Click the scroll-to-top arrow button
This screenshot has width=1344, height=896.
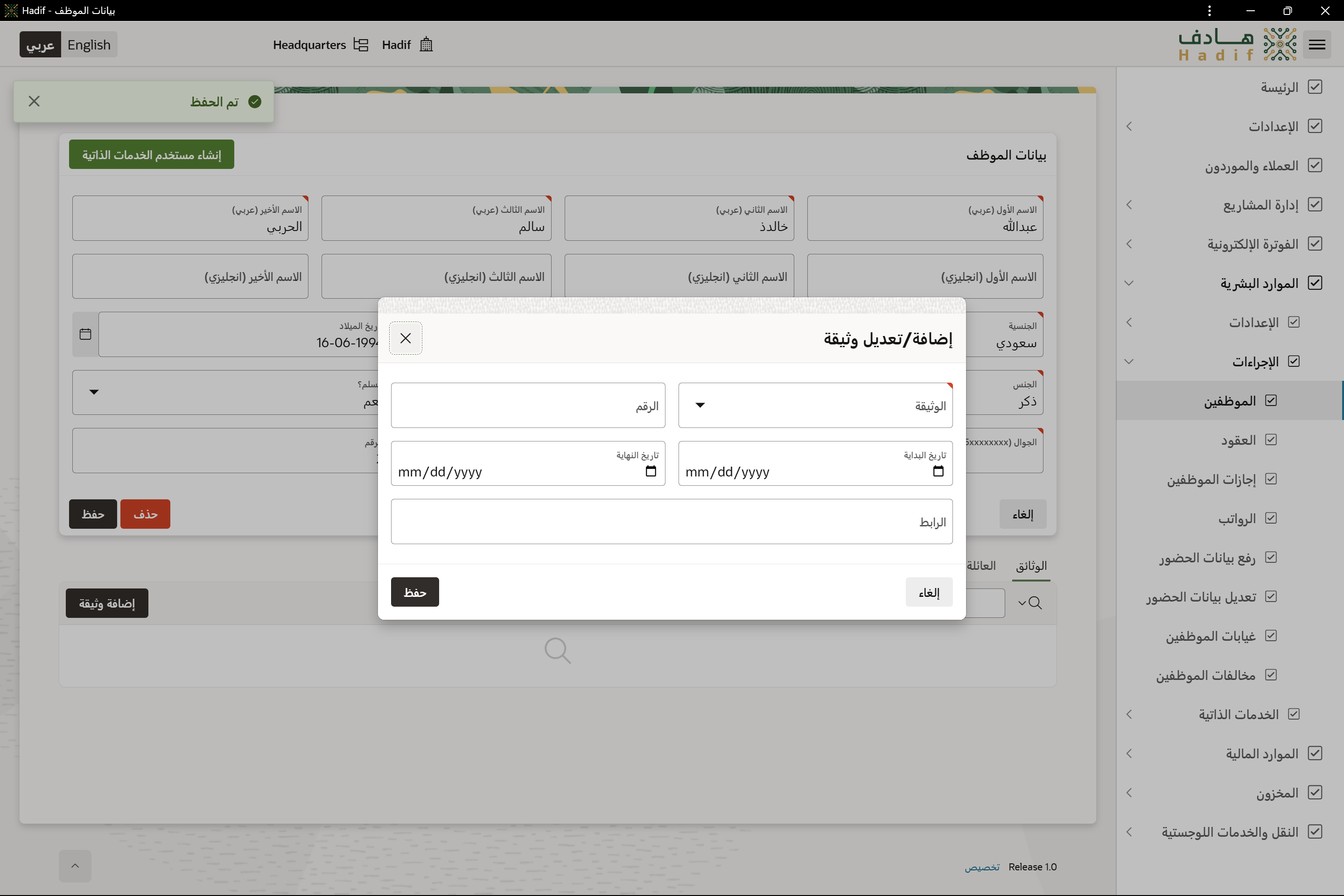[75, 866]
